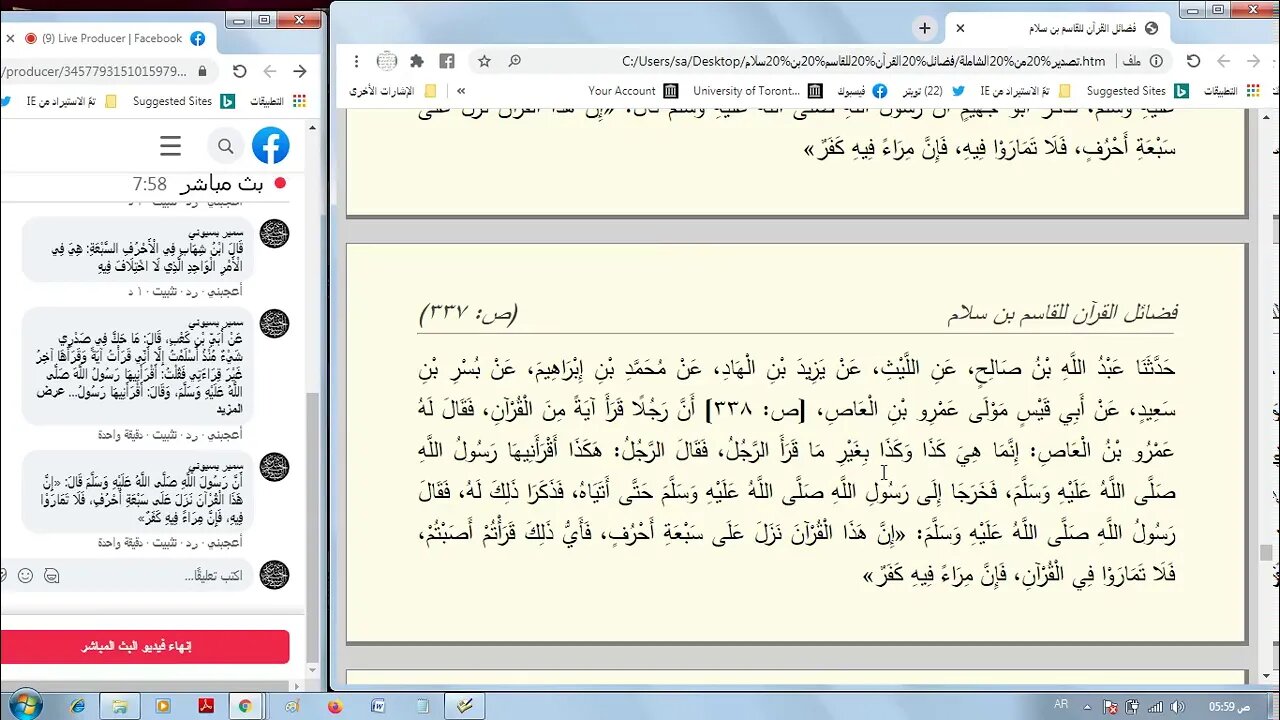Viewport: 1280px width, 720px height.
Task: Click the Facebook extension icon in toolbar
Action: tap(447, 61)
